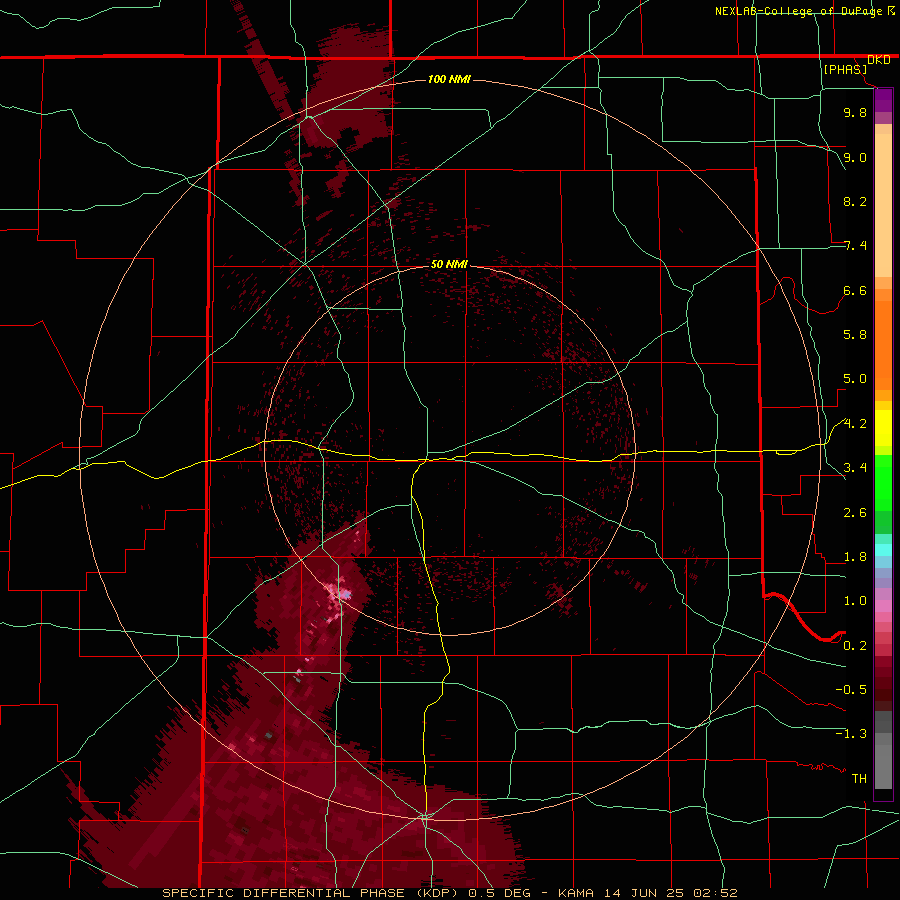
Task: Click the [PHAS] legend unit label
Action: pyautogui.click(x=845, y=69)
